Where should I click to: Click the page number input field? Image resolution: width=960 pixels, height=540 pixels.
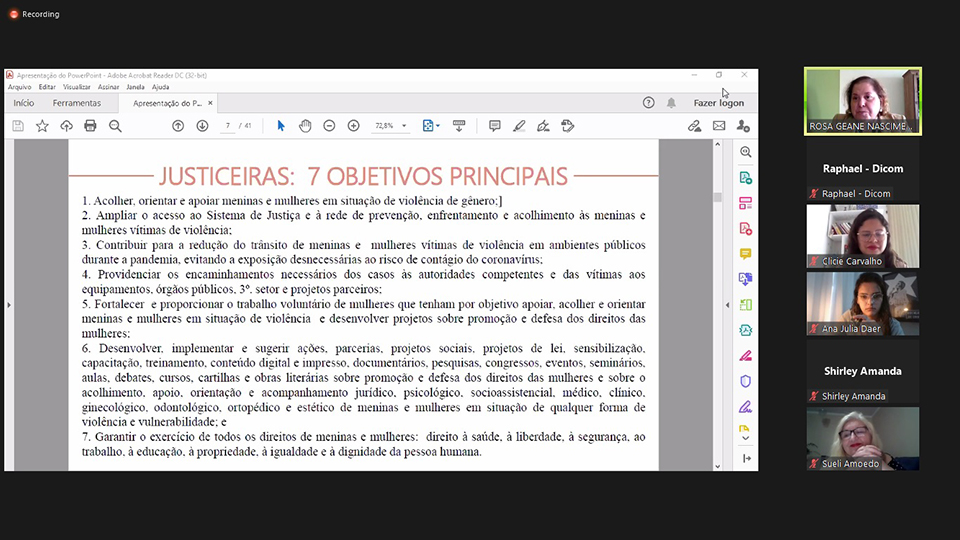[229, 126]
